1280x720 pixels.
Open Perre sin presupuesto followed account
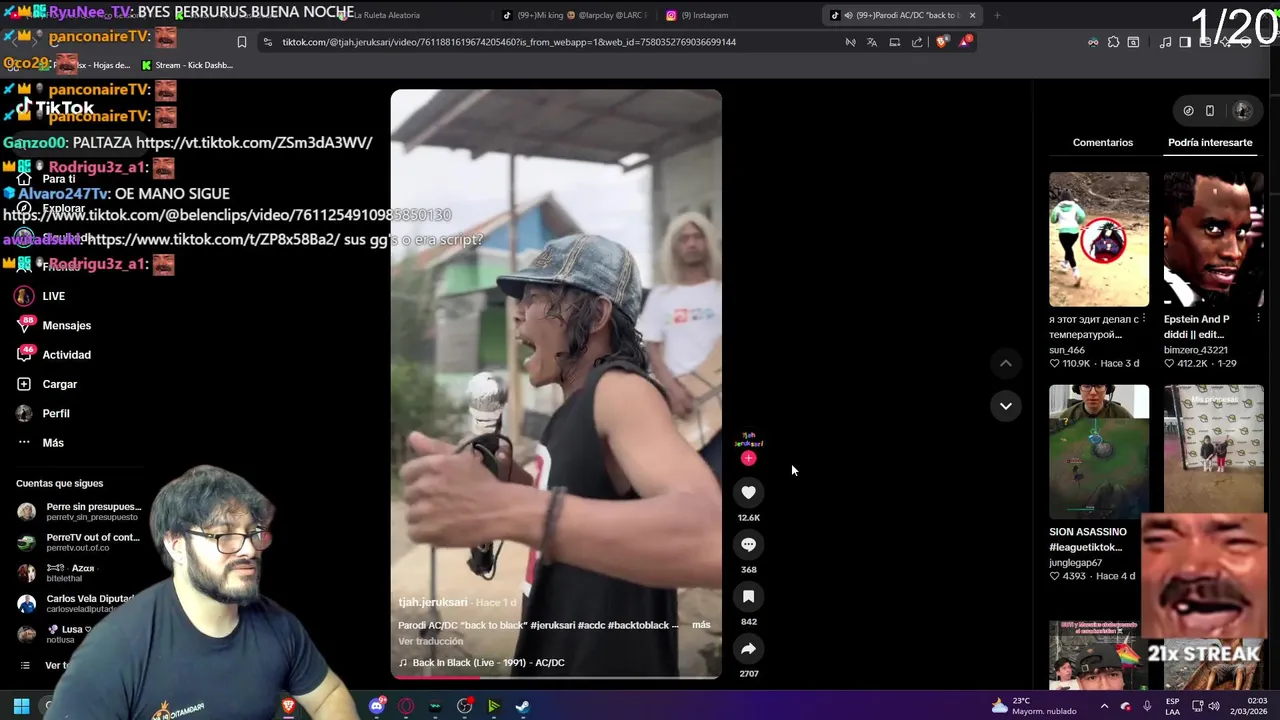pyautogui.click(x=80, y=512)
